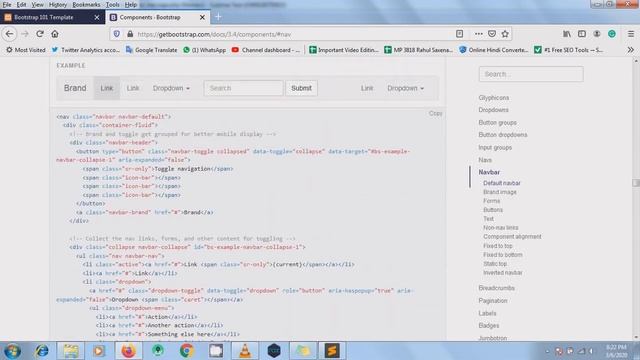Click the active Link in navbar

pyautogui.click(x=107, y=88)
